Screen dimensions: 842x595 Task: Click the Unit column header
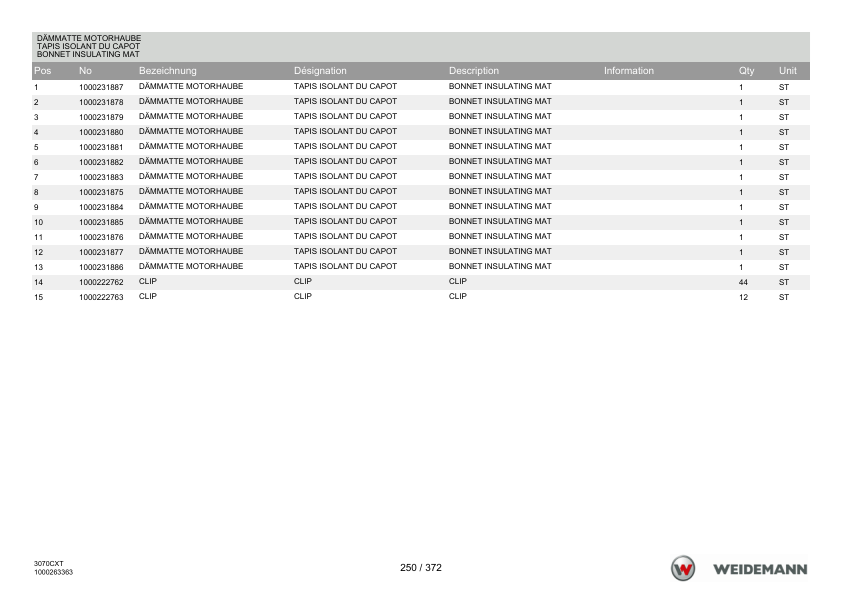788,70
